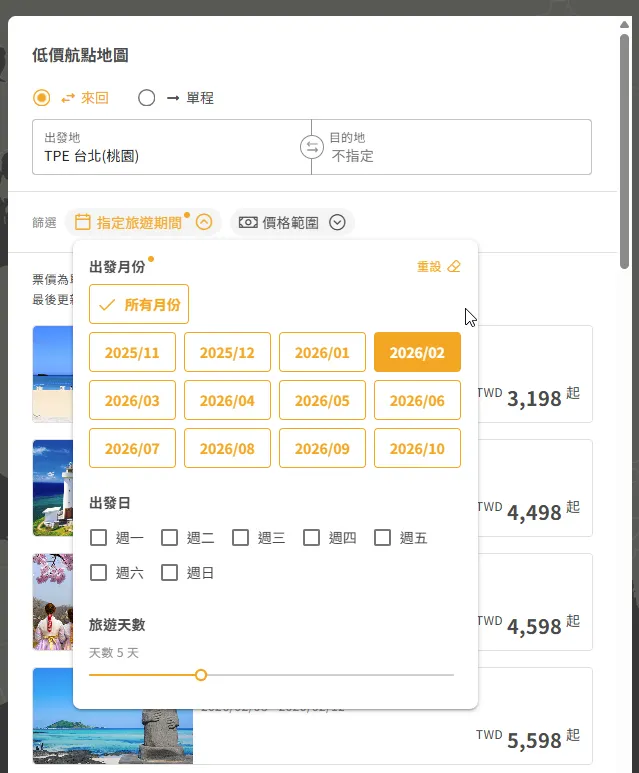
Task: Click the grey part of the days slider track
Action: tap(330, 675)
